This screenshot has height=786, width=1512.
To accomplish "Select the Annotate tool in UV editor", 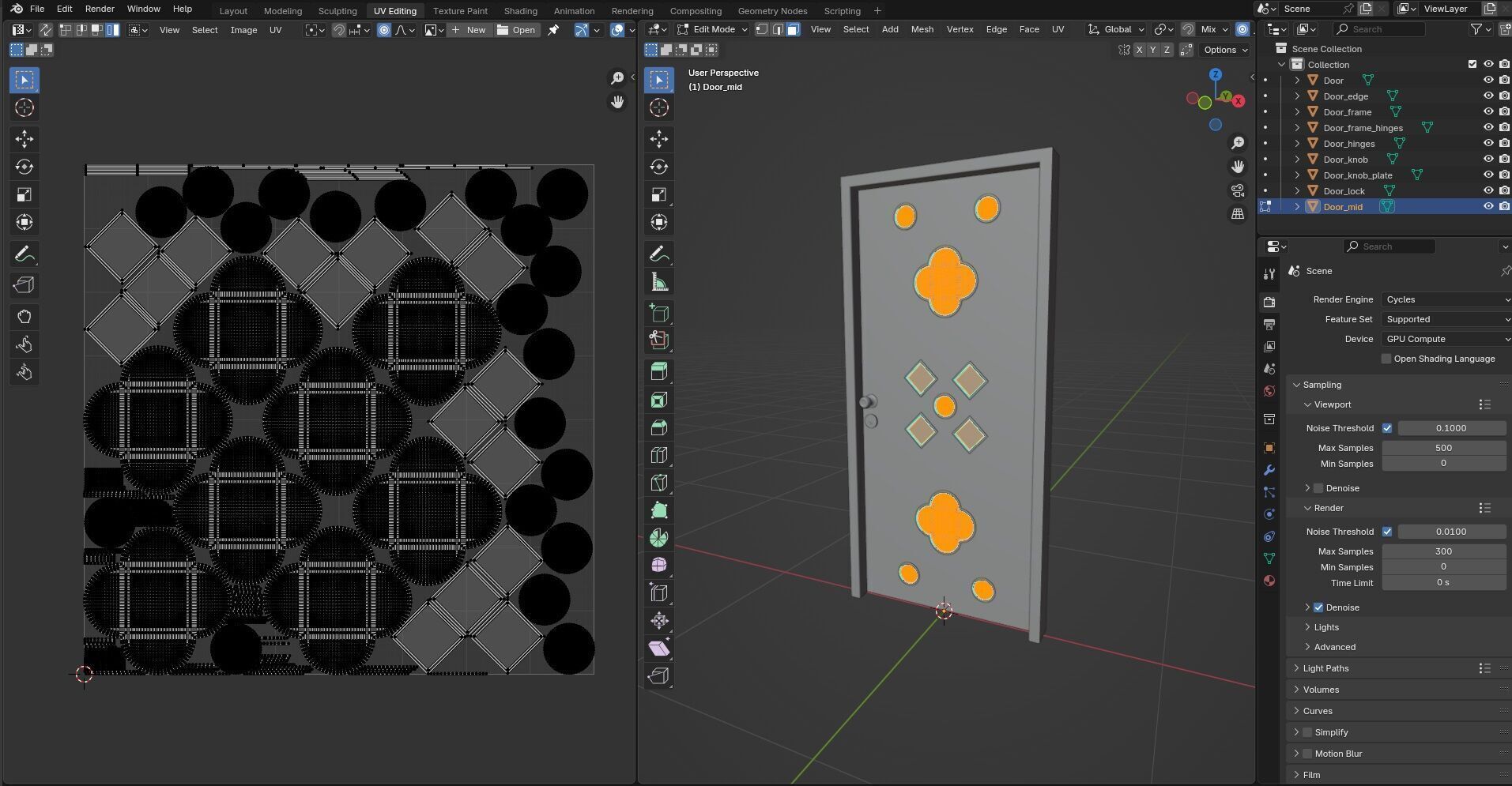I will (x=25, y=254).
